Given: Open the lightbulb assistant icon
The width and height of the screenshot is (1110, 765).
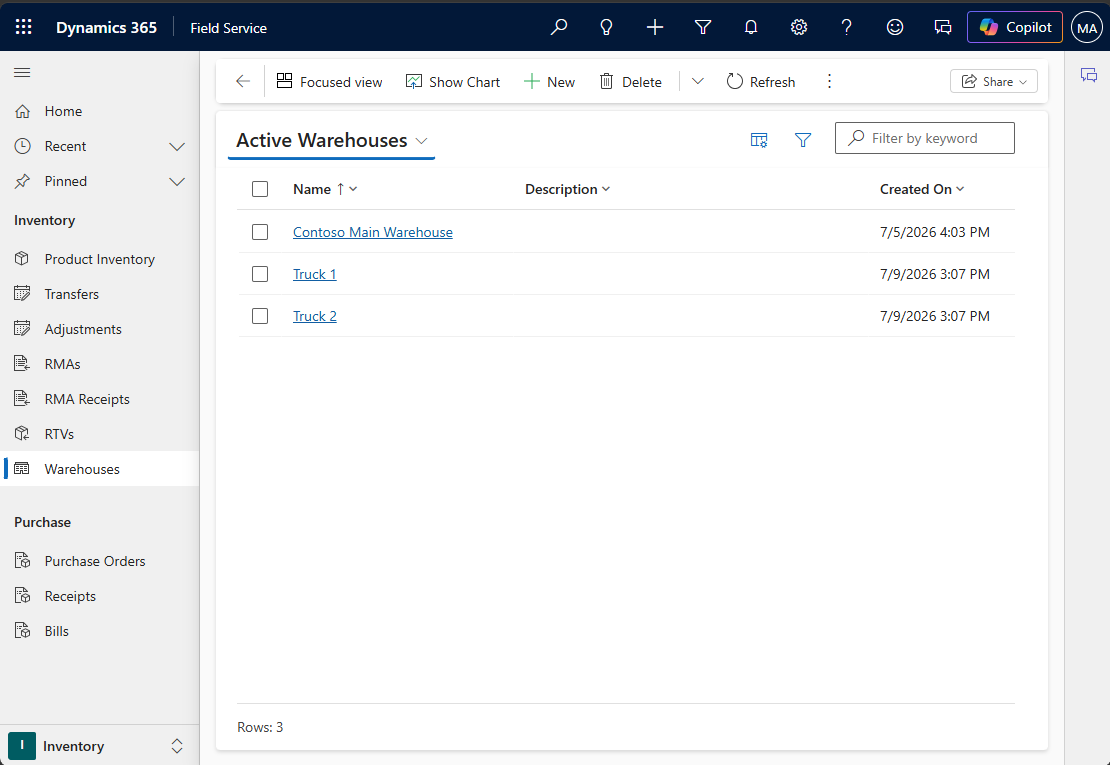Looking at the screenshot, I should click(x=606, y=27).
